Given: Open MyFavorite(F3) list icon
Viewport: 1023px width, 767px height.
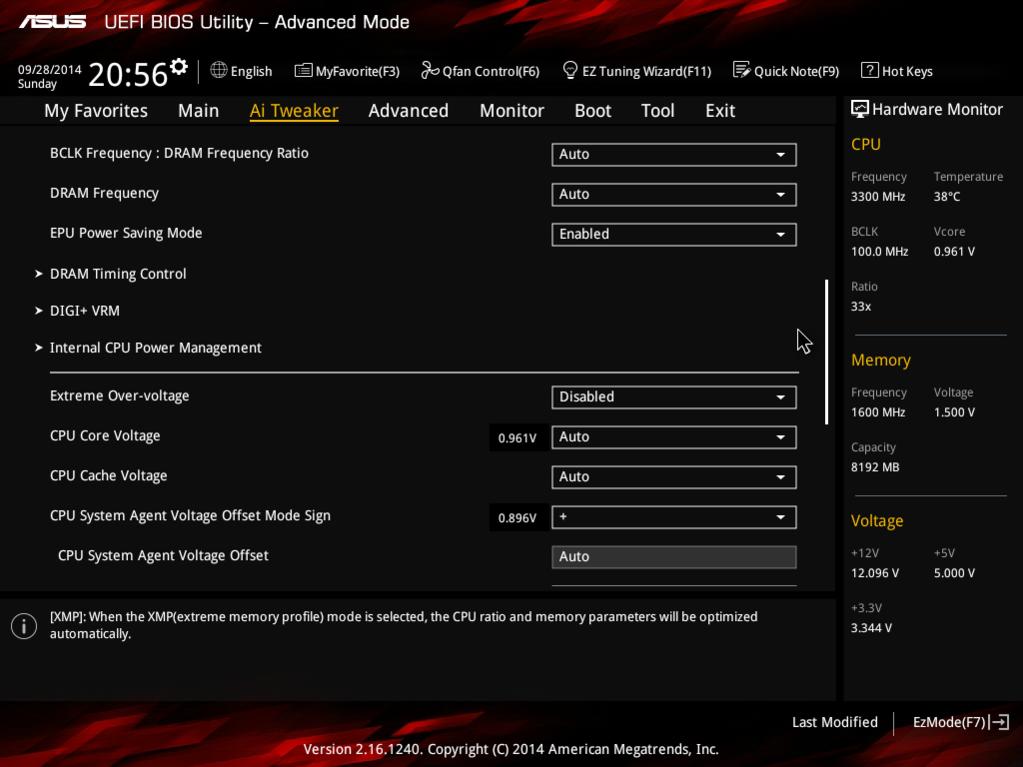Looking at the screenshot, I should pos(303,70).
